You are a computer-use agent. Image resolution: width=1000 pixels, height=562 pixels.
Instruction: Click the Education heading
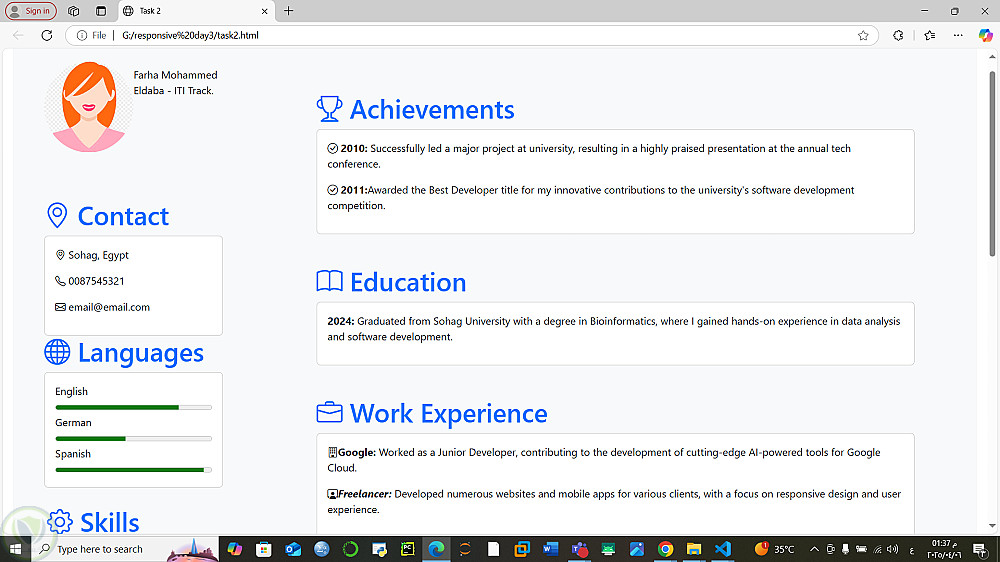(x=408, y=283)
